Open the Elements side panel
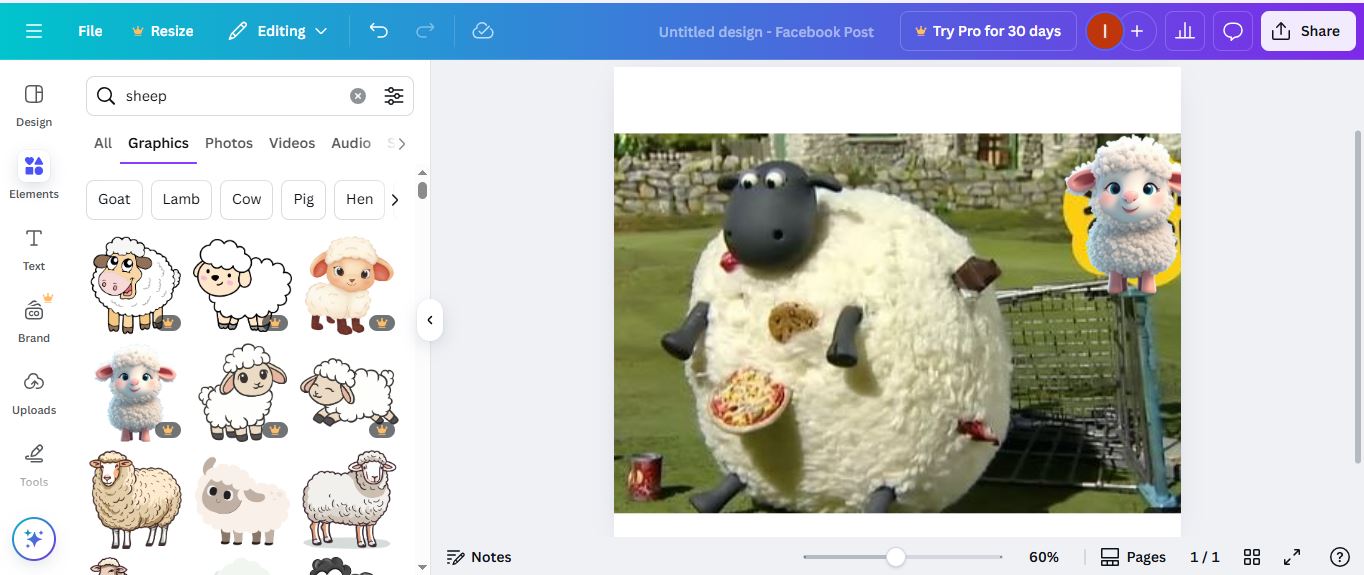1364x575 pixels. [x=34, y=177]
